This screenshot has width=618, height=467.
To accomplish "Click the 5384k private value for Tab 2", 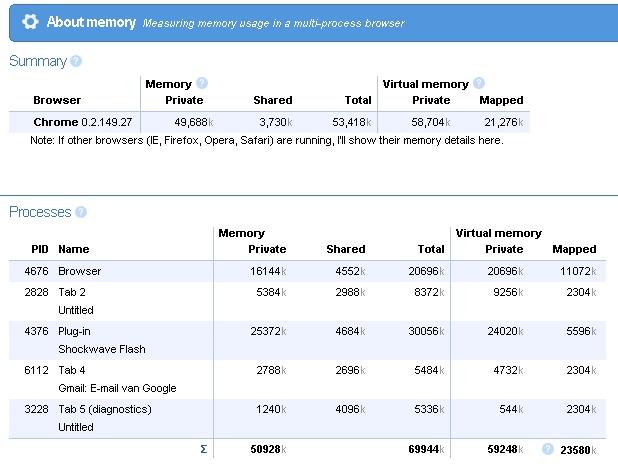I will point(271,292).
